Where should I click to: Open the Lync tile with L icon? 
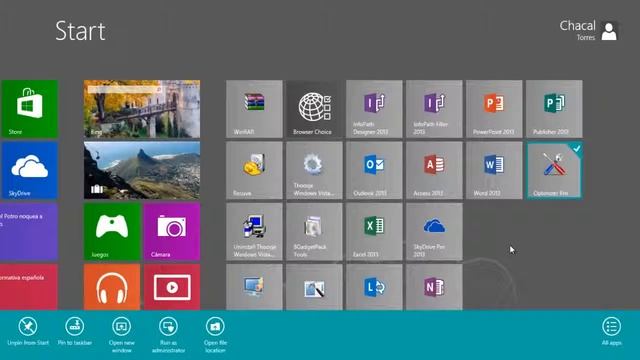[374, 287]
